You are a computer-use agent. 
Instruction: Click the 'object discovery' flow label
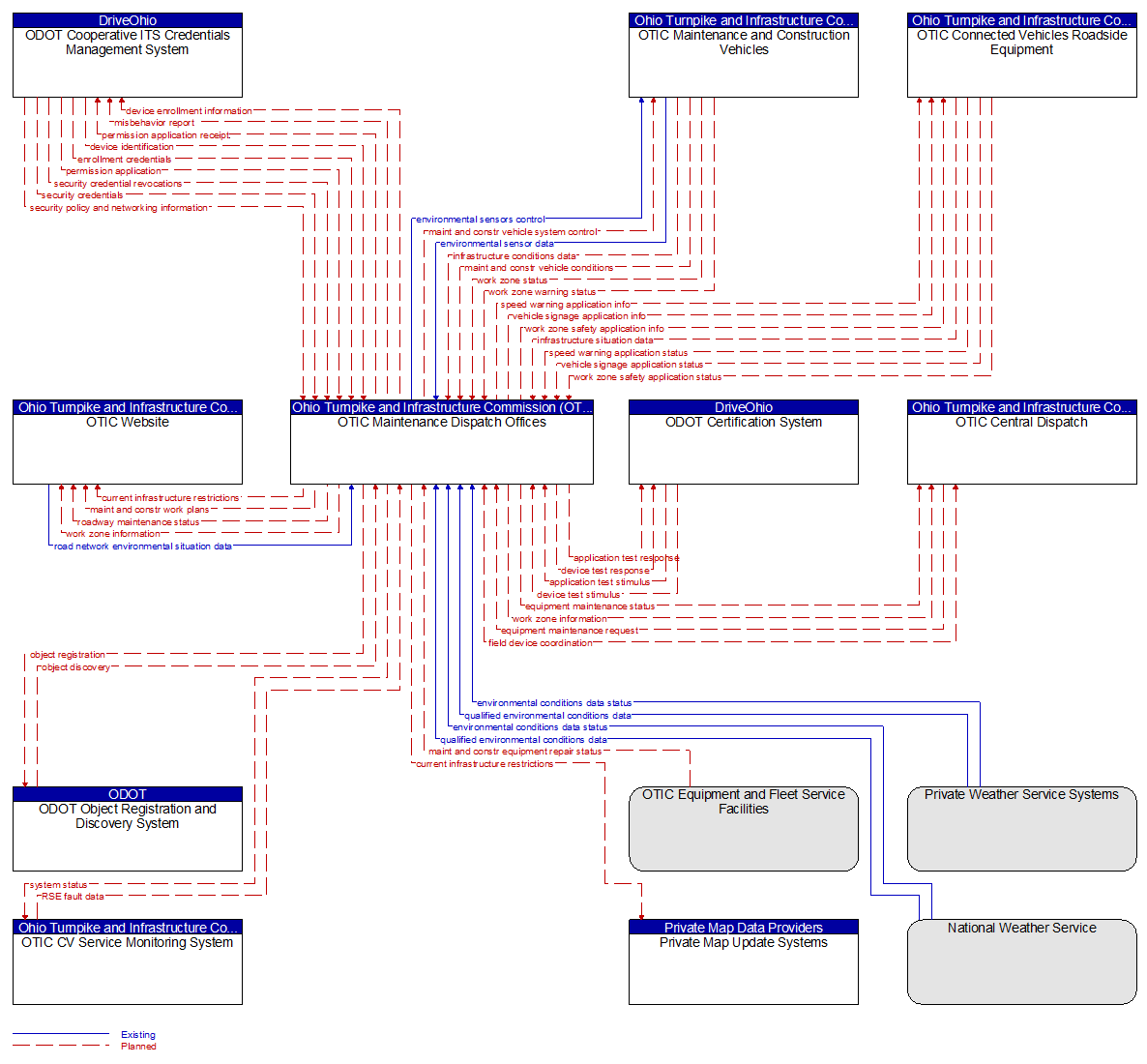click(x=76, y=667)
